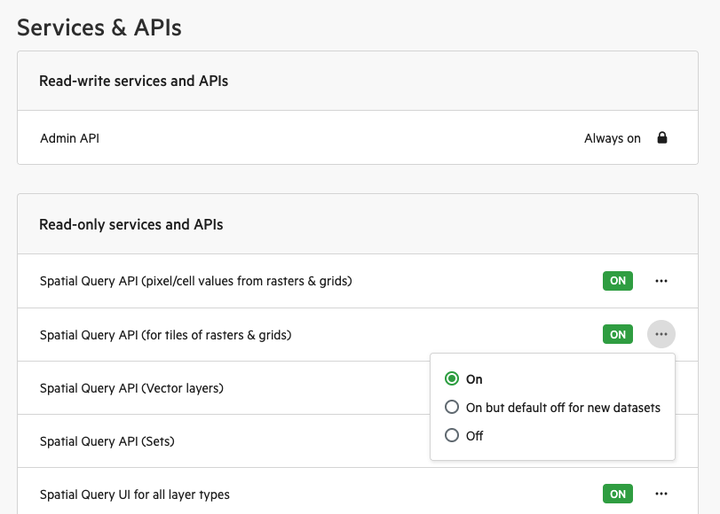Click "Spatial Query API (Sets)" label
Image resolution: width=720 pixels, height=514 pixels.
point(107,441)
